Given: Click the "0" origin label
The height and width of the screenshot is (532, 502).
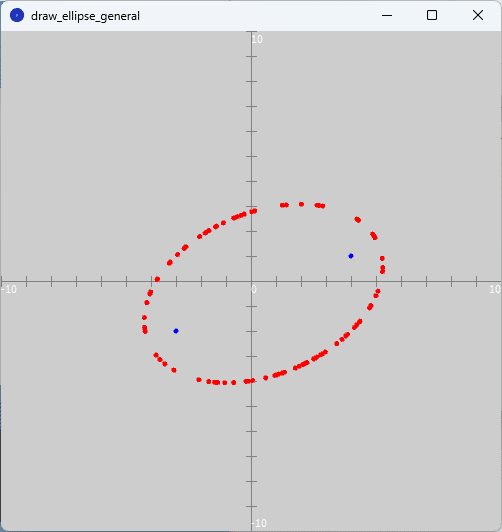Looking at the screenshot, I should (x=254, y=289).
